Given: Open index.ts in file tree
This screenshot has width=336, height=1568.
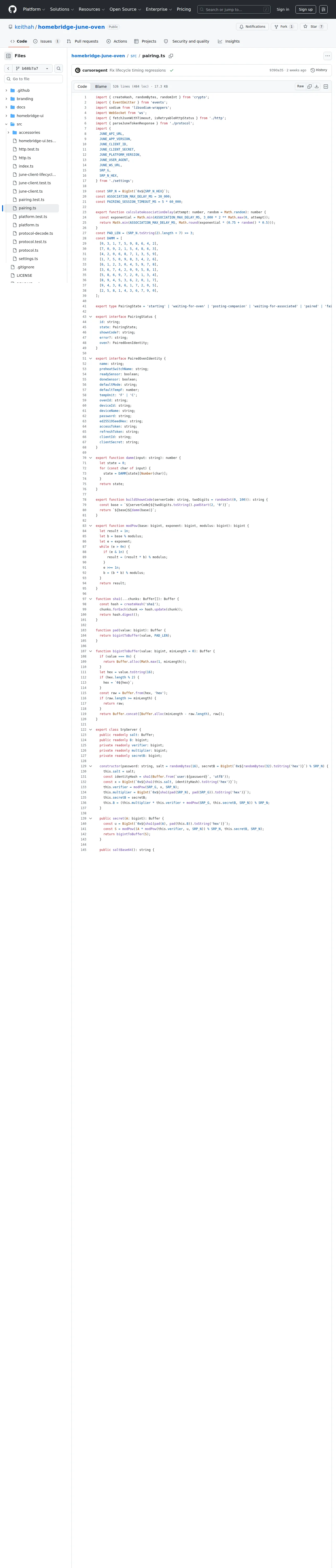Looking at the screenshot, I should 26,166.
